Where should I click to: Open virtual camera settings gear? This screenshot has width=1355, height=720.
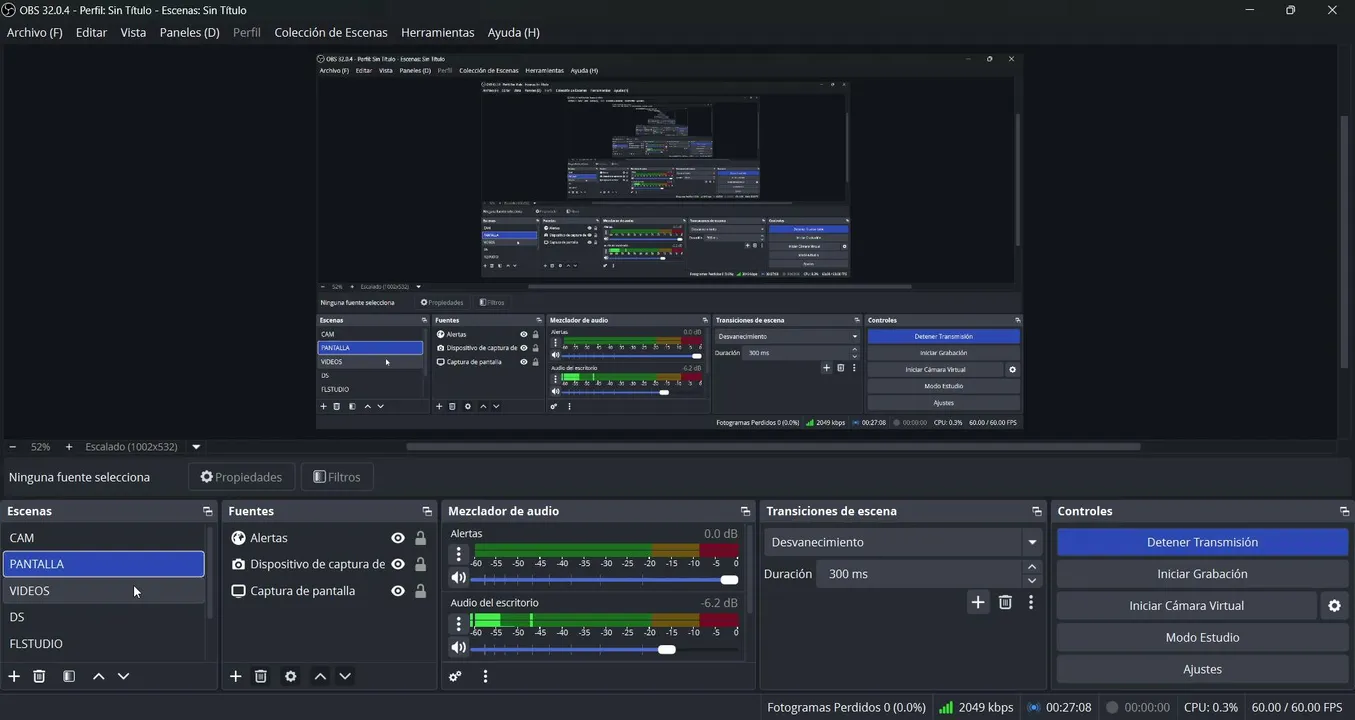[1334, 606]
